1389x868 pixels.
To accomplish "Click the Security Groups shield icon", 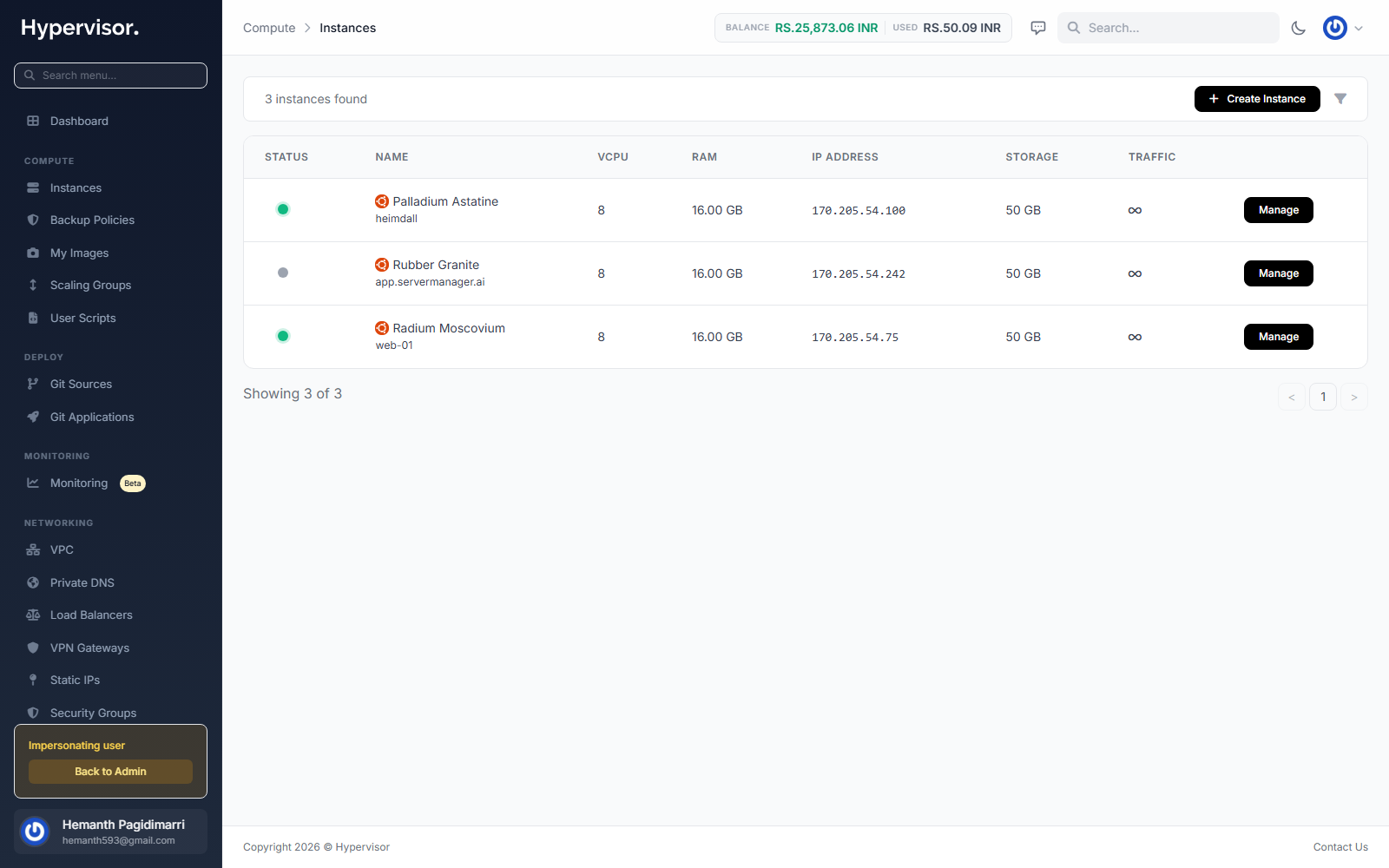I will 33,713.
